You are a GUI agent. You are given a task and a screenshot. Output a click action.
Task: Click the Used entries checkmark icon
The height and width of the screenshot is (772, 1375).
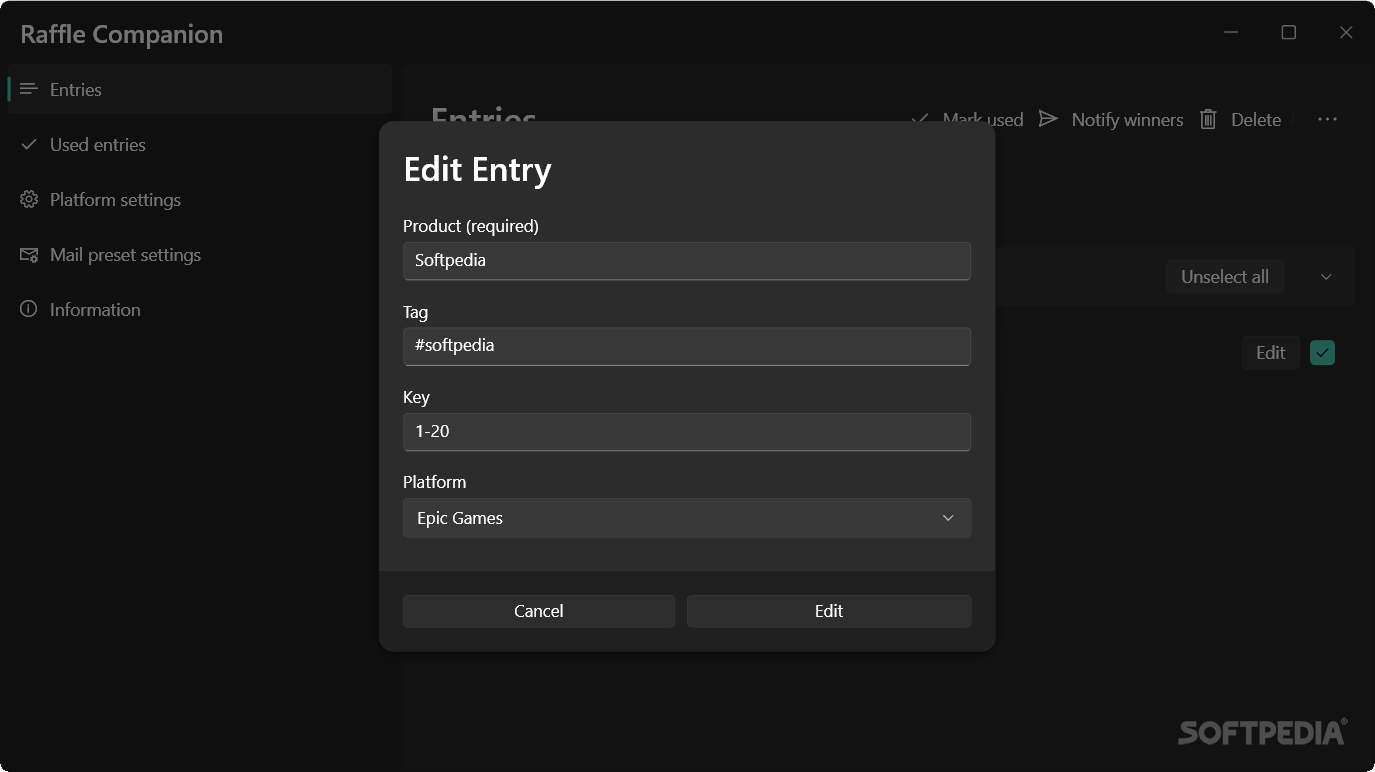(x=29, y=144)
